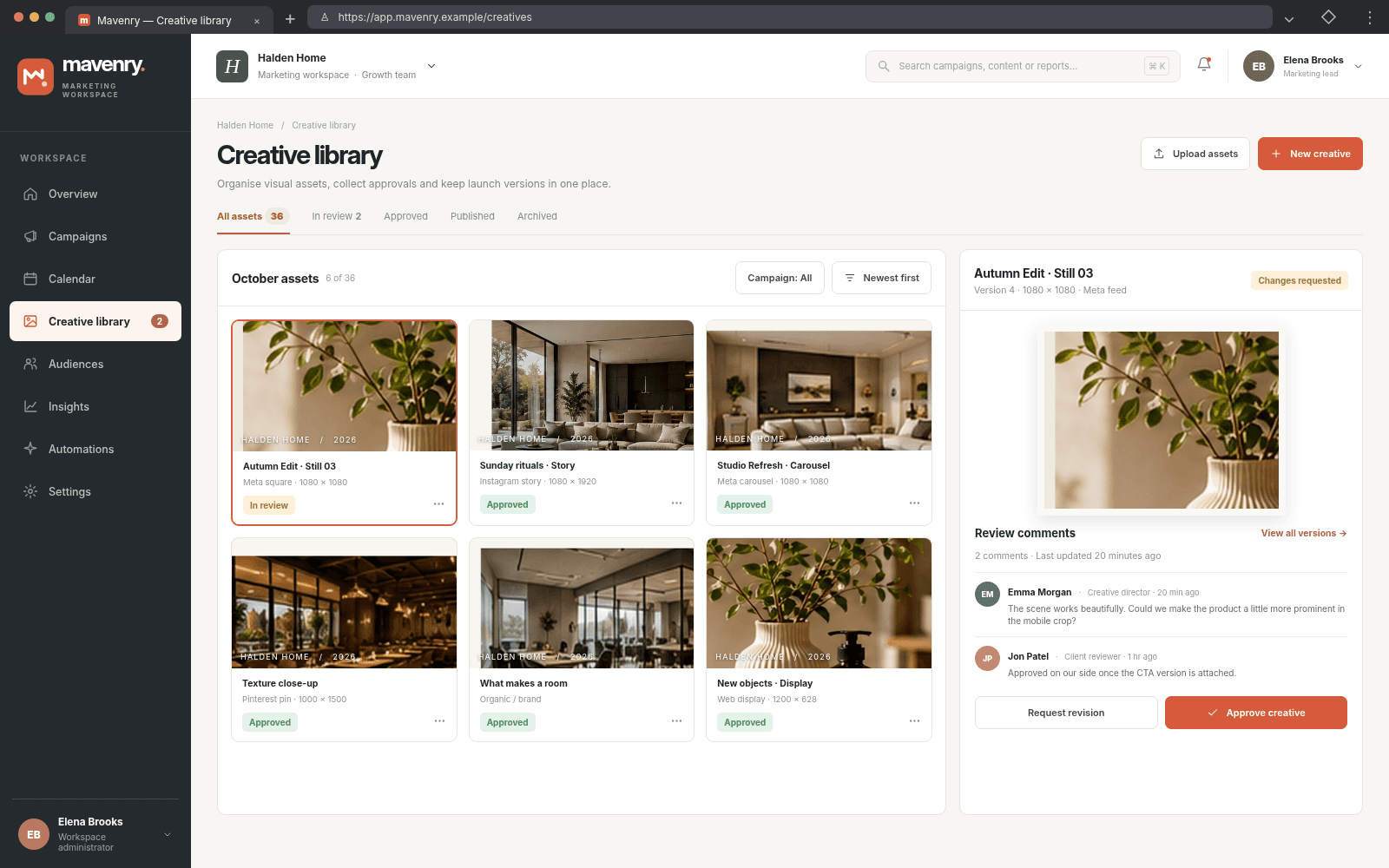The width and height of the screenshot is (1389, 868).
Task: Click the Mavenry logo icon
Action: point(36,76)
